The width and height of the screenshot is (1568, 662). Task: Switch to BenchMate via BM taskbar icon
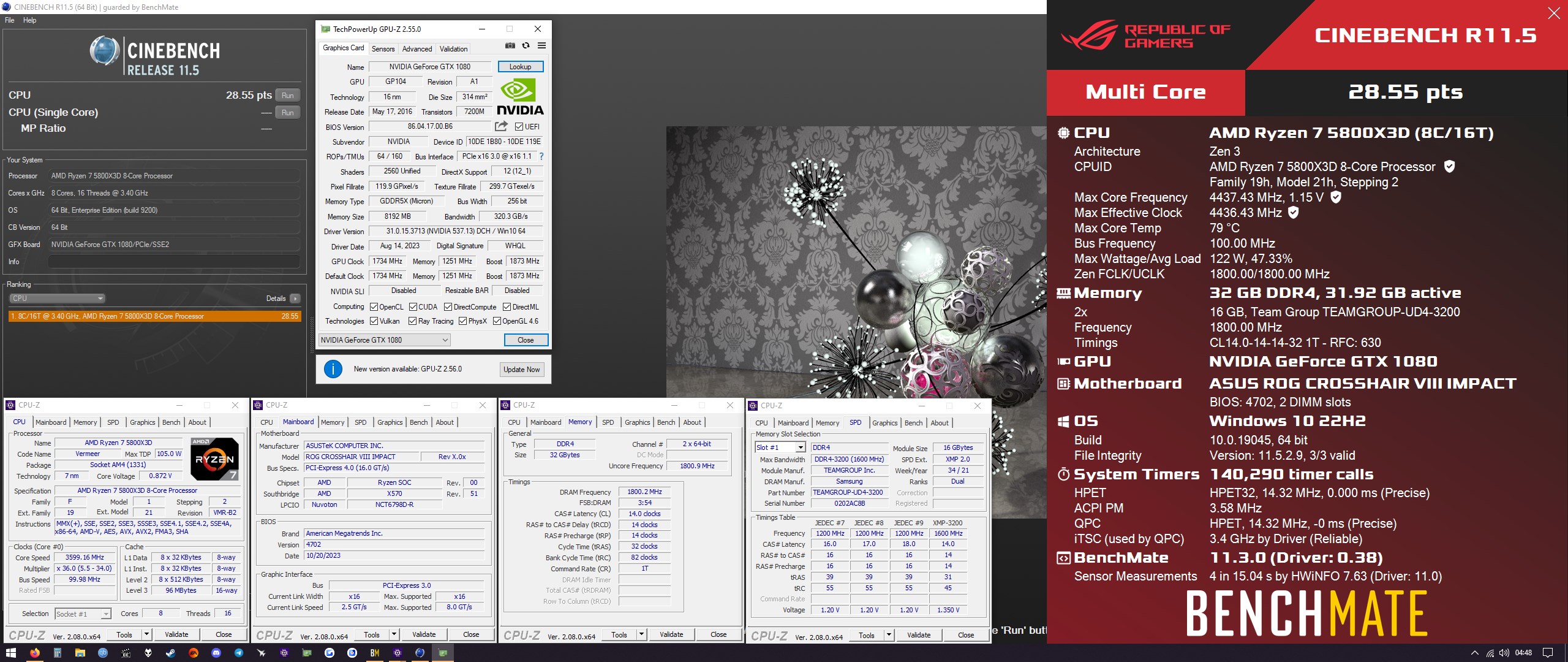pos(374,653)
